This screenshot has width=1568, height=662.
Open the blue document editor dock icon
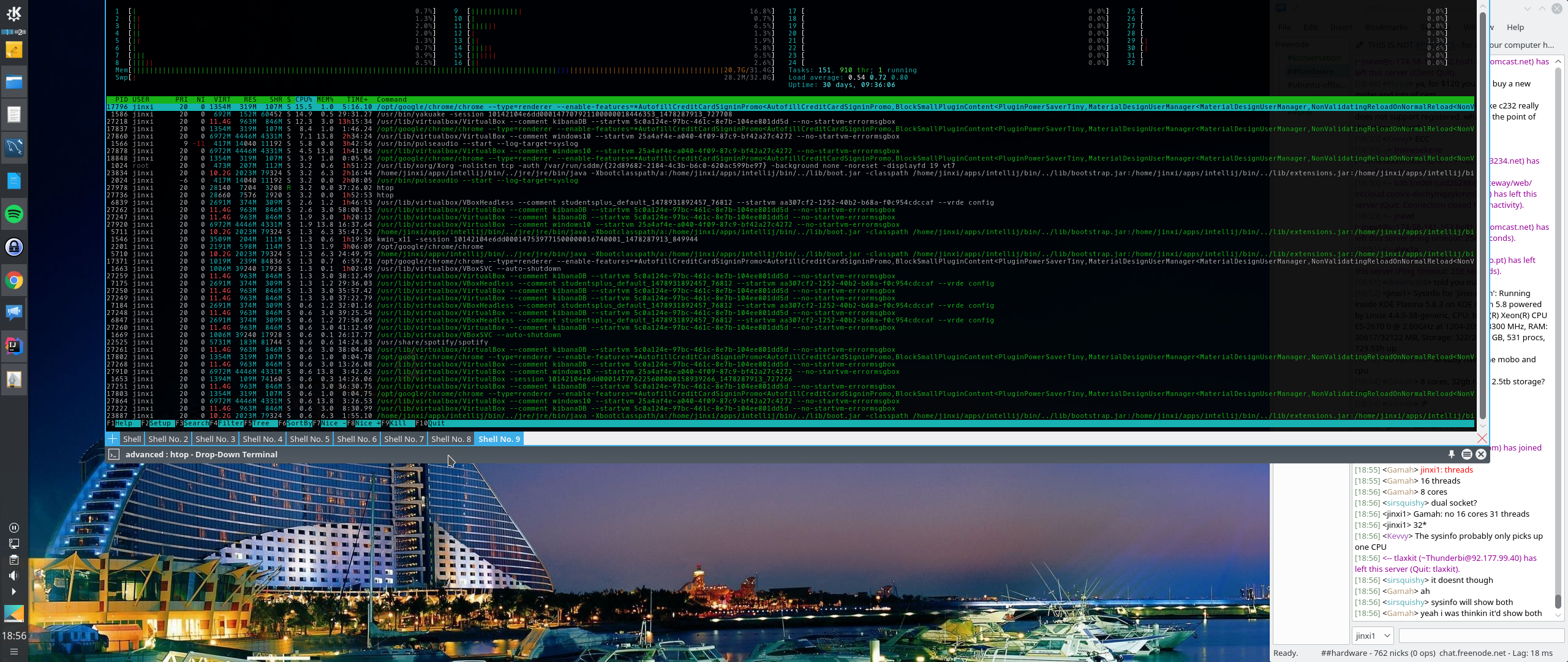click(13, 181)
